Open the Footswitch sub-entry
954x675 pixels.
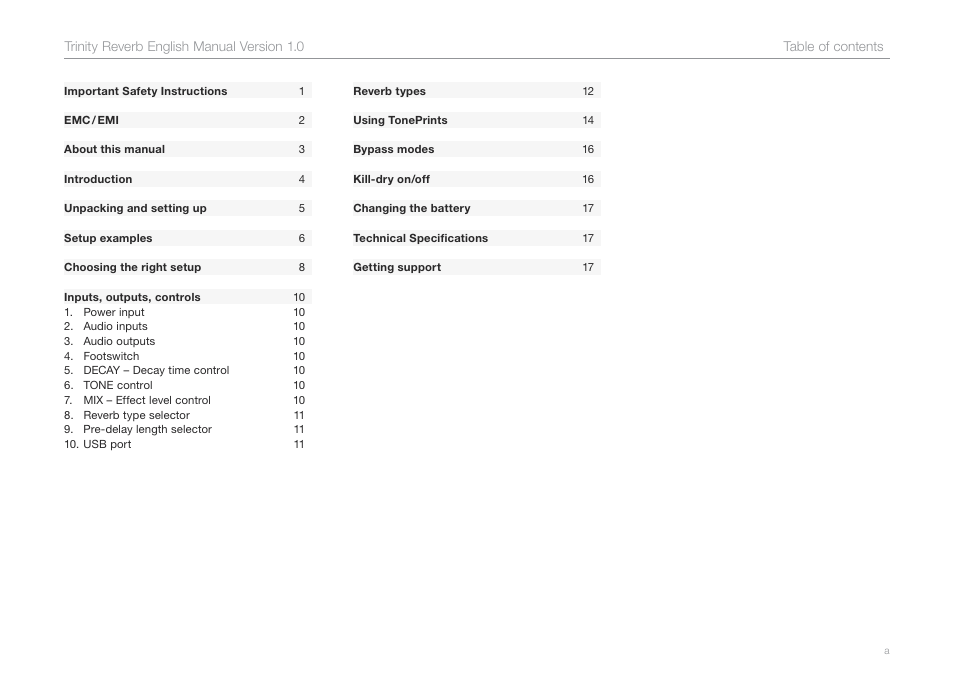[x=184, y=356]
